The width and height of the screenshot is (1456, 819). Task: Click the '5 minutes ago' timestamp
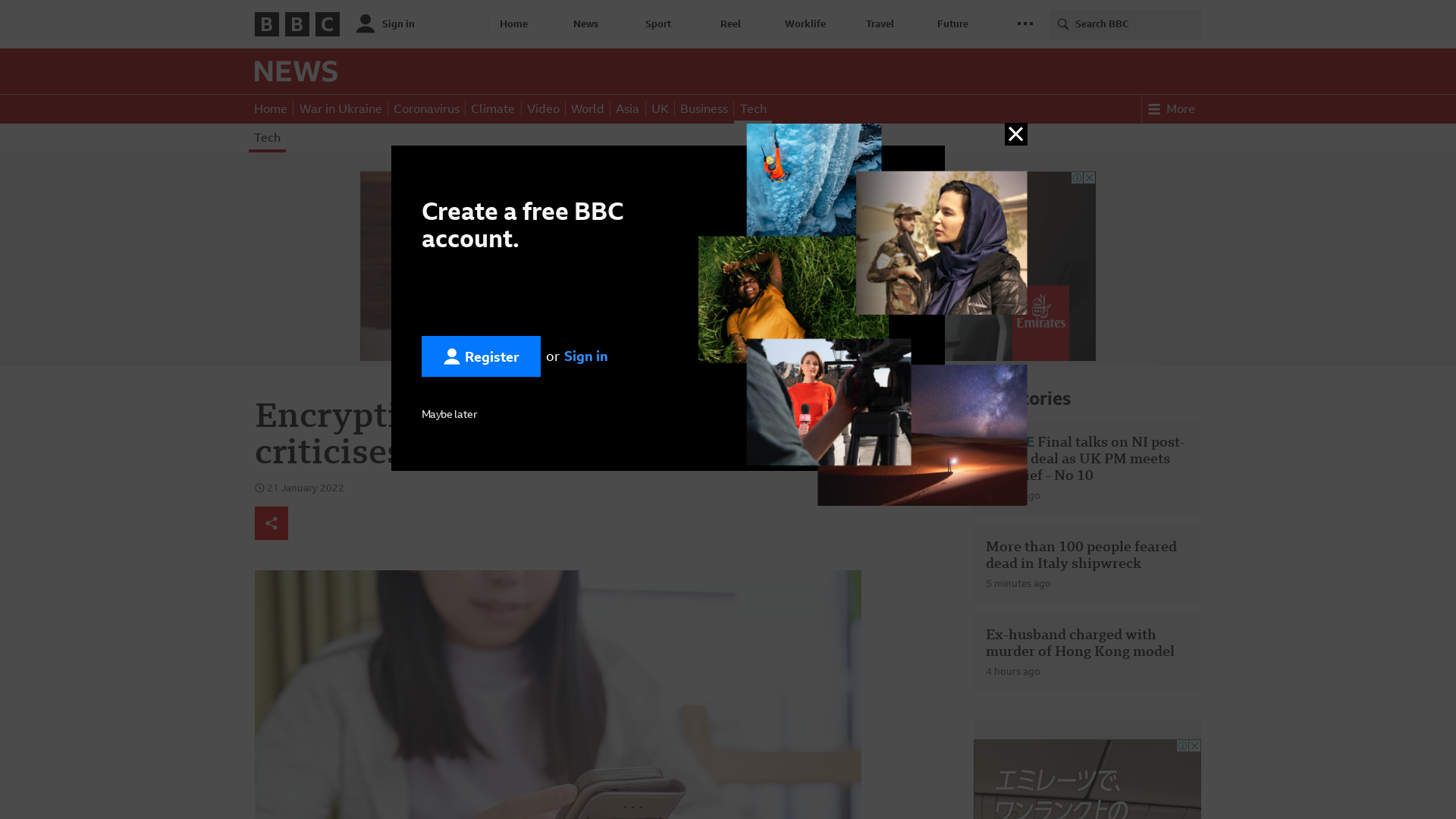click(x=1018, y=584)
